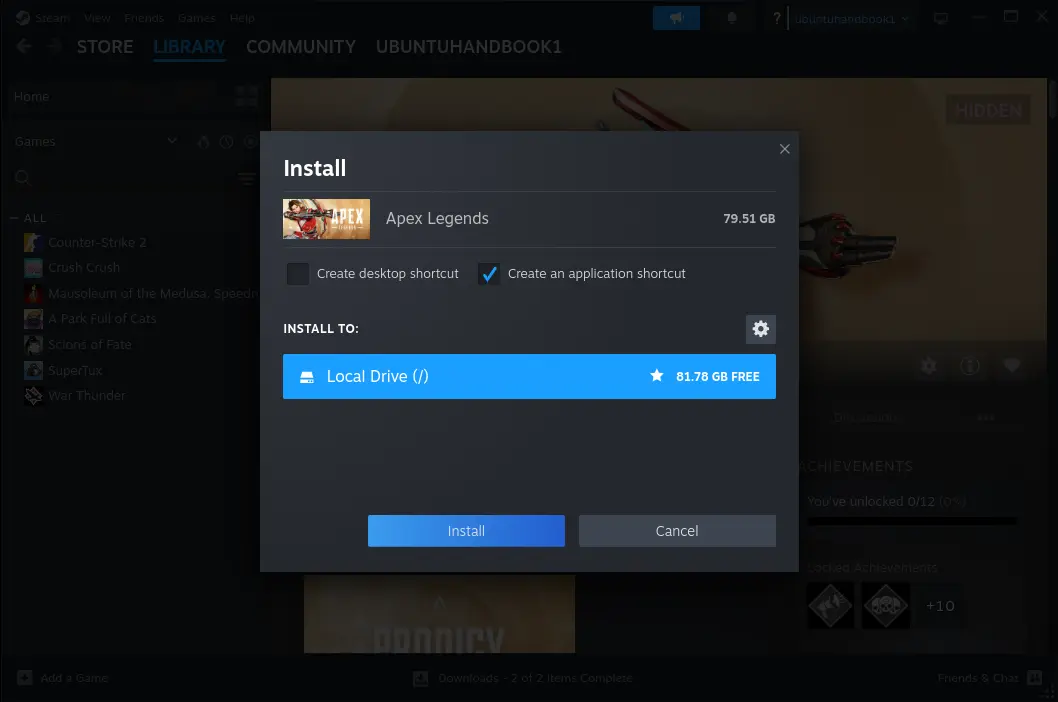Collapse the ALL games category
The height and width of the screenshot is (702, 1058).
tap(13, 218)
